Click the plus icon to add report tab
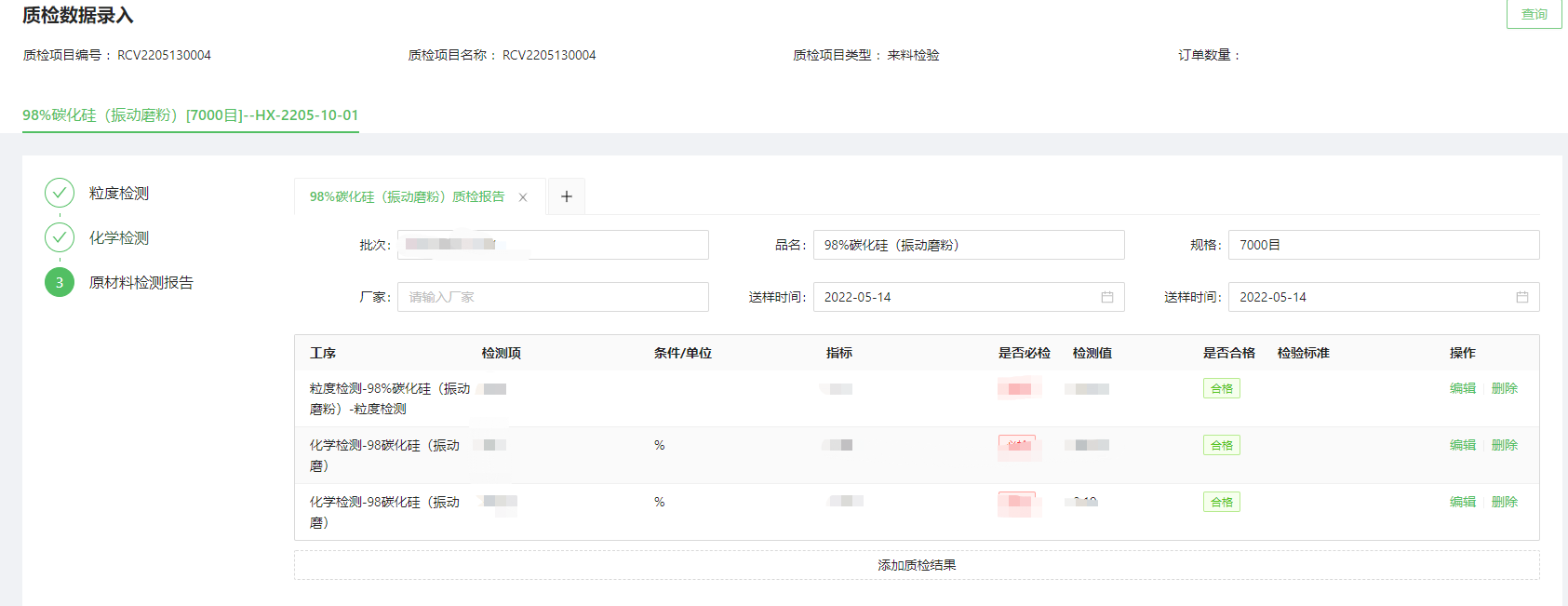Viewport: 1568px width, 606px height. pos(566,196)
